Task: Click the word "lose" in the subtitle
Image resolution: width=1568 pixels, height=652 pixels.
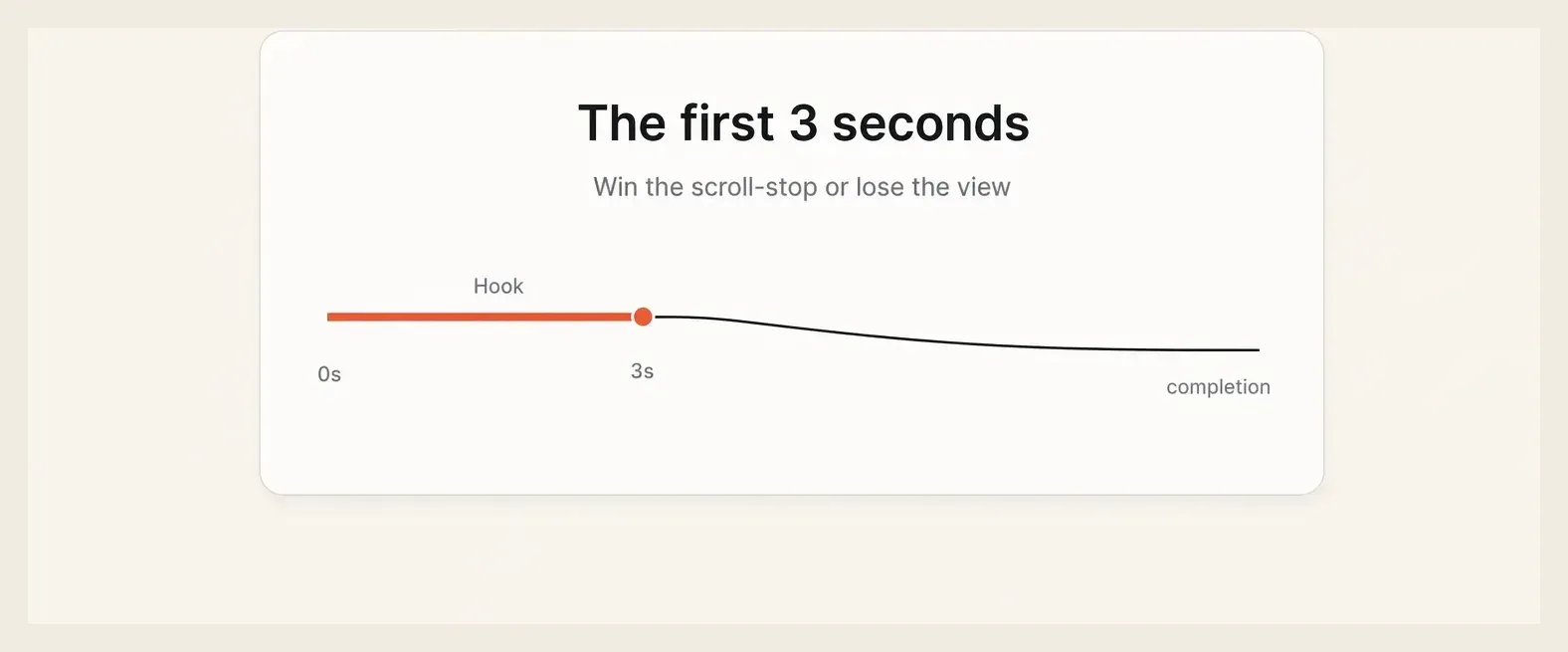Action: [x=880, y=187]
